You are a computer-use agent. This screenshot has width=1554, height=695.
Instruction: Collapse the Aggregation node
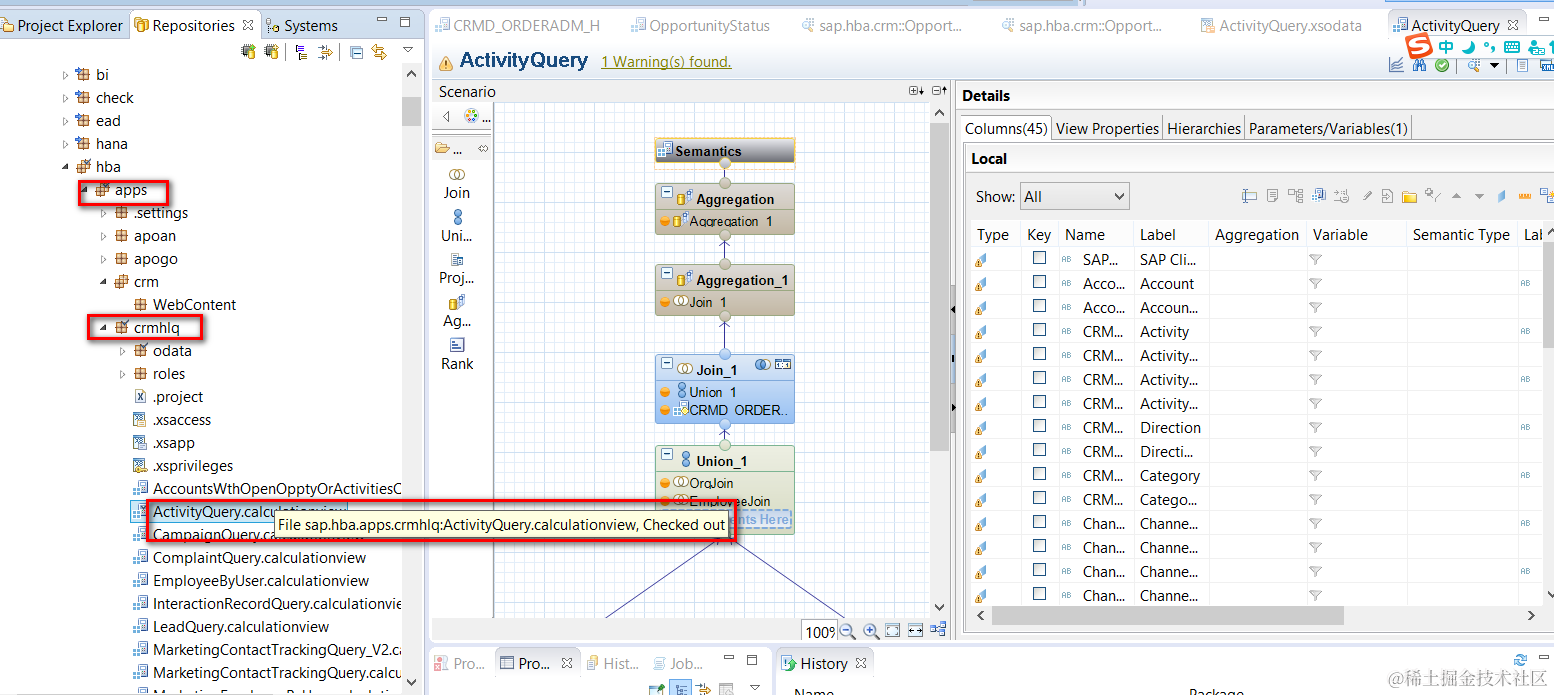pos(665,191)
